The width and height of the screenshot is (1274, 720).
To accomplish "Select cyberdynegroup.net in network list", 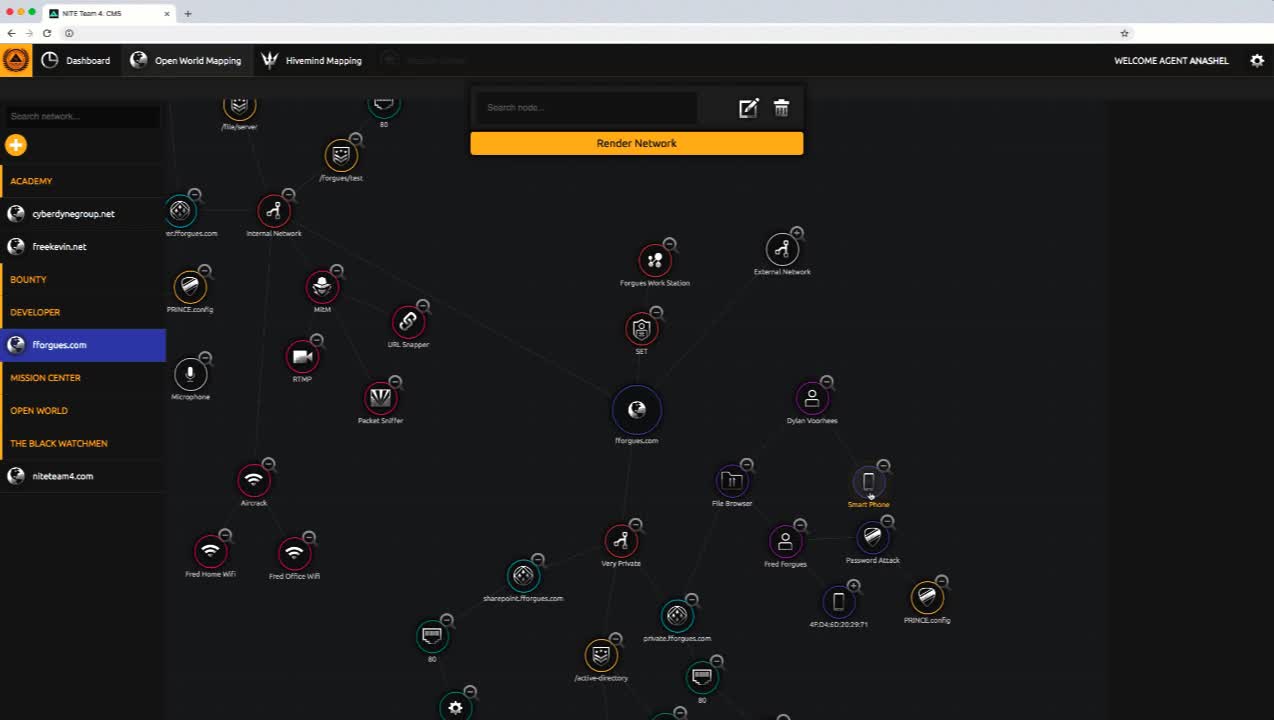I will click(73, 214).
